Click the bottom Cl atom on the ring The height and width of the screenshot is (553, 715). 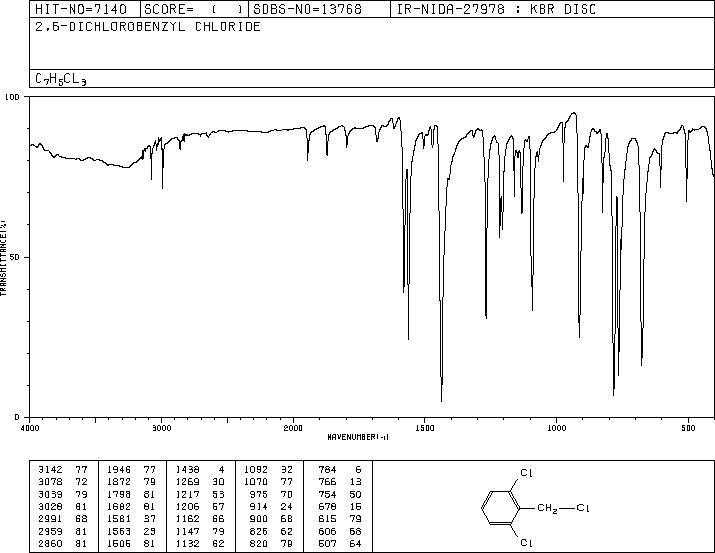click(x=526, y=543)
